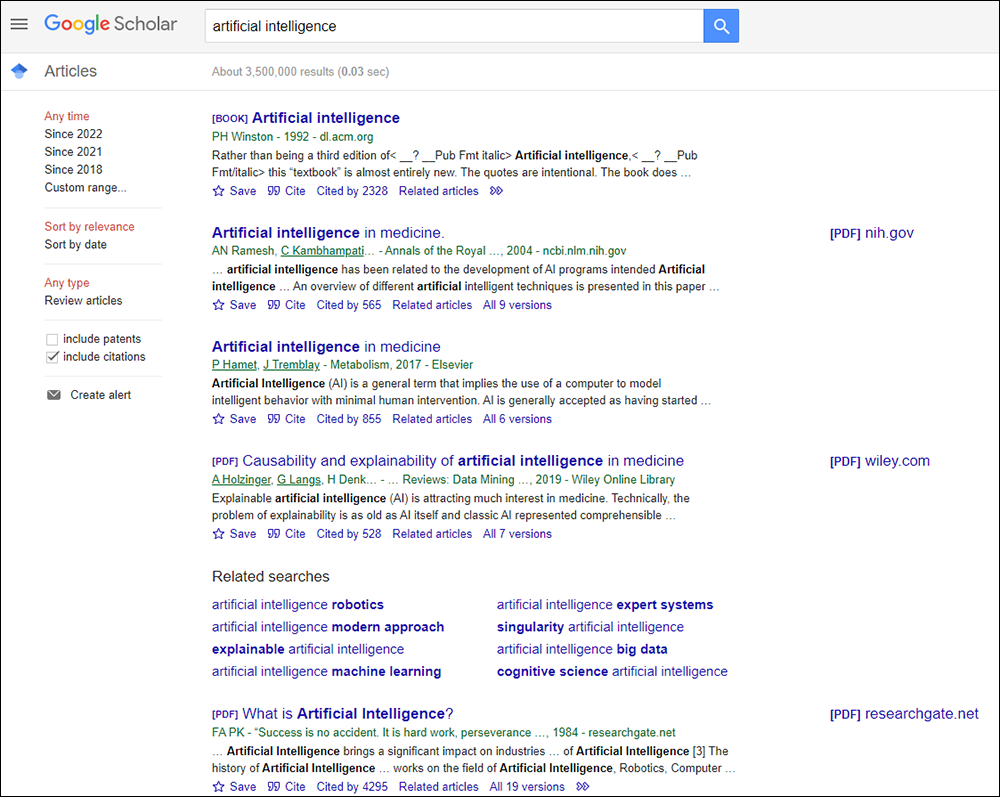Viewport: 1000px width, 797px height.
Task: Open author profile G Langs
Action: tap(299, 479)
